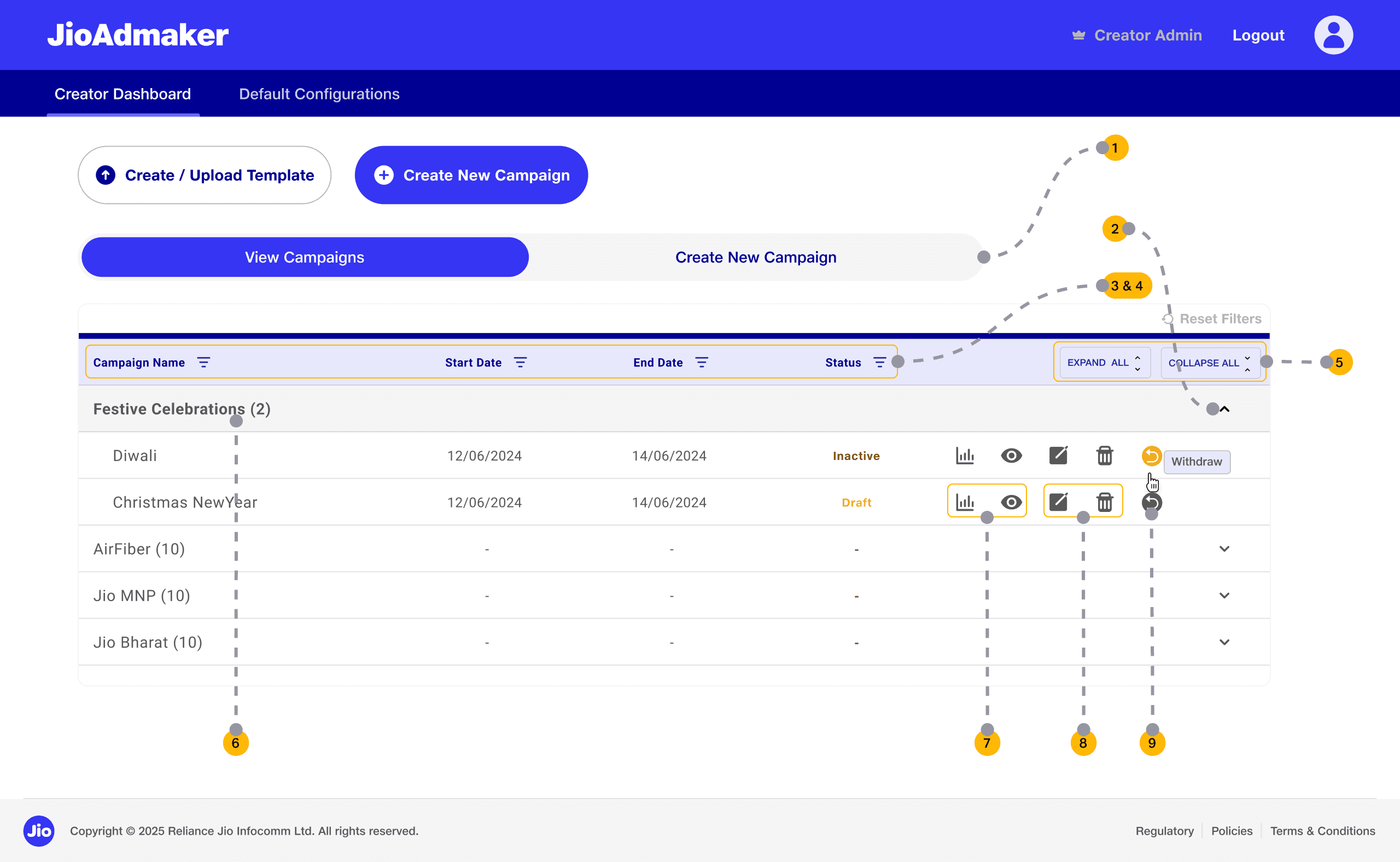Click the Logout link
This screenshot has height=862, width=1400.
coord(1257,36)
